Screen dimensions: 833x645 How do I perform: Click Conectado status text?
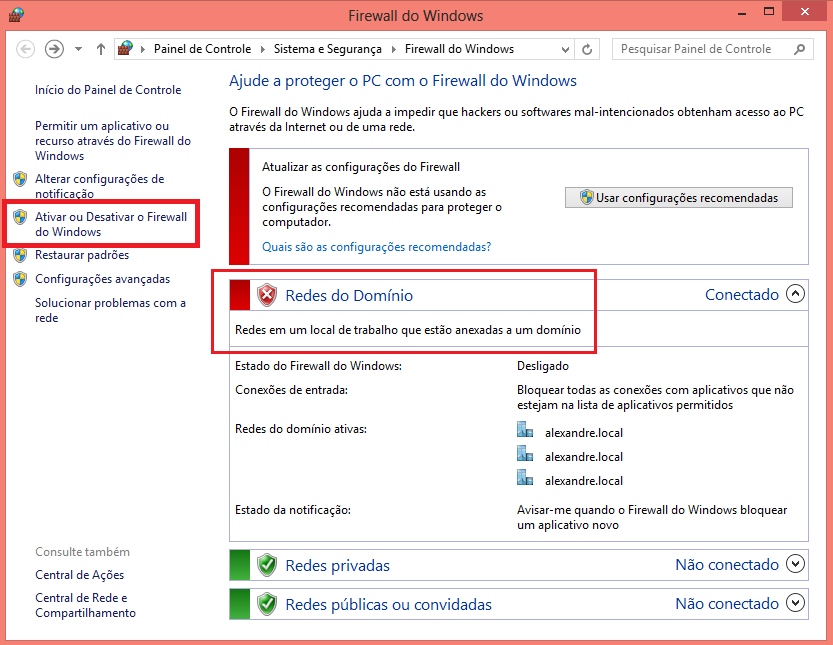pos(742,295)
